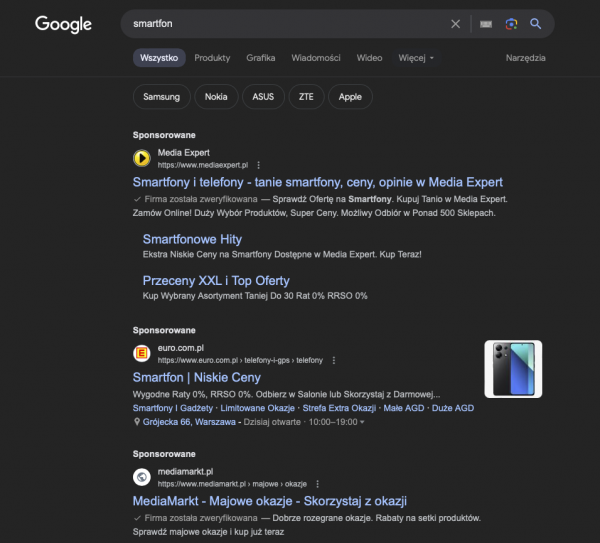Click the mediamarkt.pl globe favicon
600x543 pixels.
pos(142,477)
